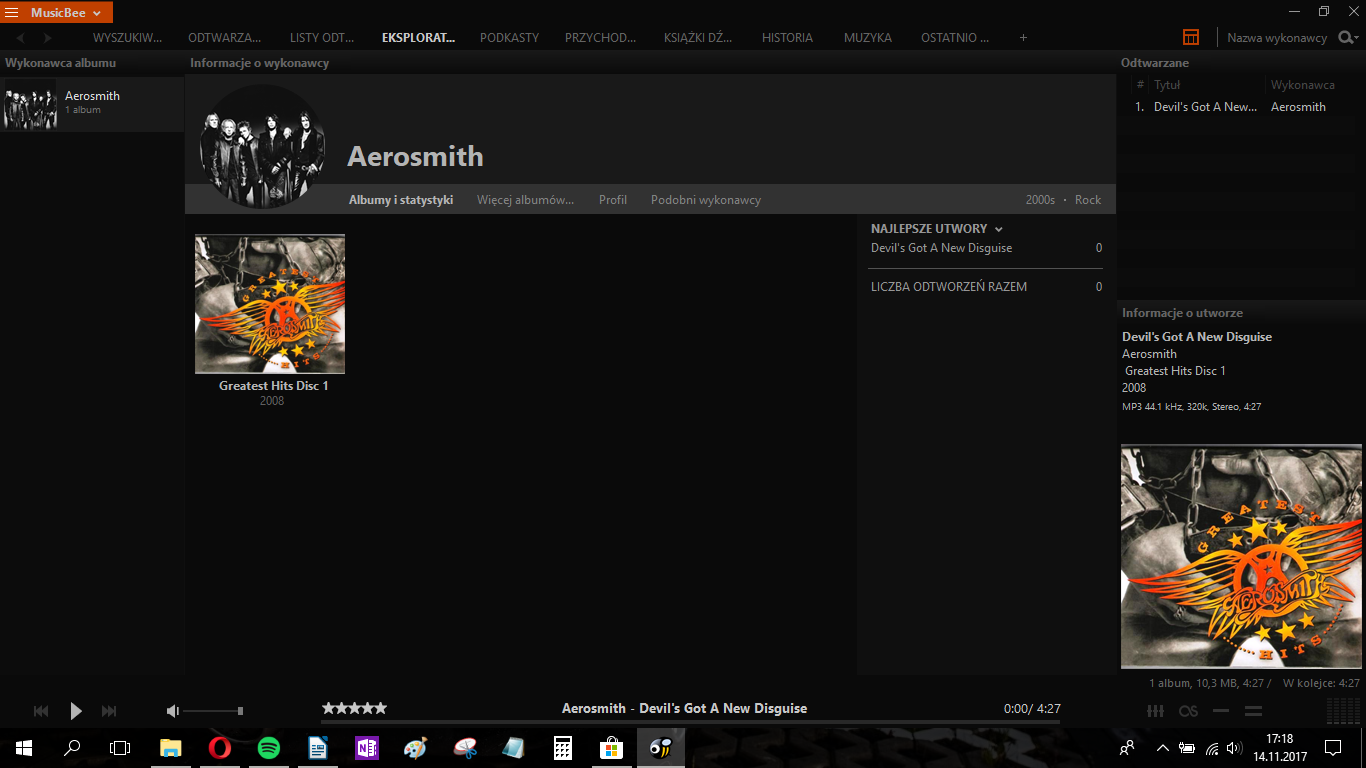Open the MusicBee main menu dropdown
The height and width of the screenshot is (768, 1366).
click(x=57, y=12)
